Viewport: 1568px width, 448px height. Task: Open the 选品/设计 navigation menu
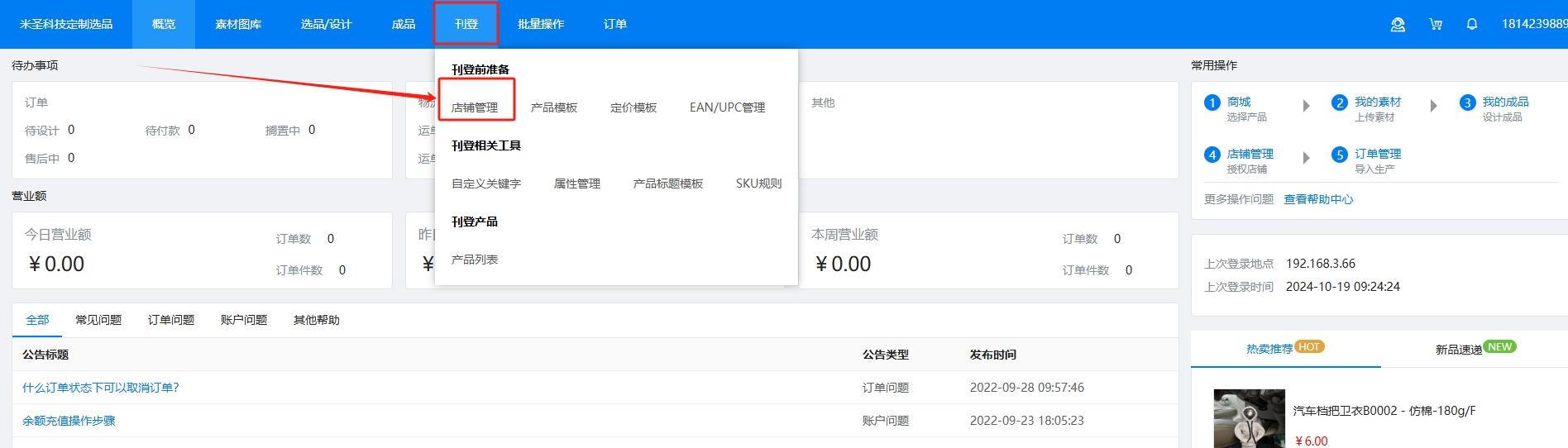[326, 24]
